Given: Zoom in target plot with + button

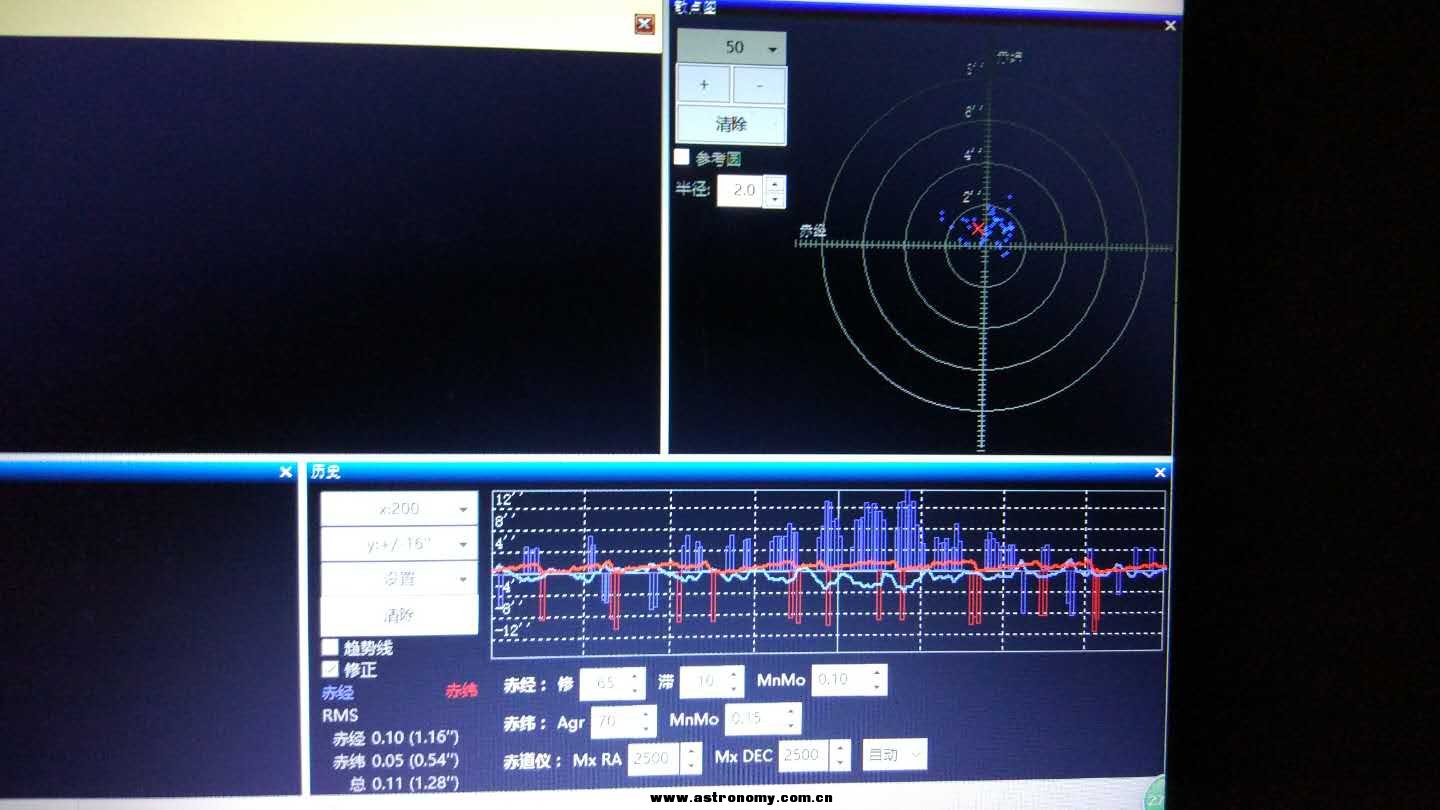Looking at the screenshot, I should (x=704, y=86).
